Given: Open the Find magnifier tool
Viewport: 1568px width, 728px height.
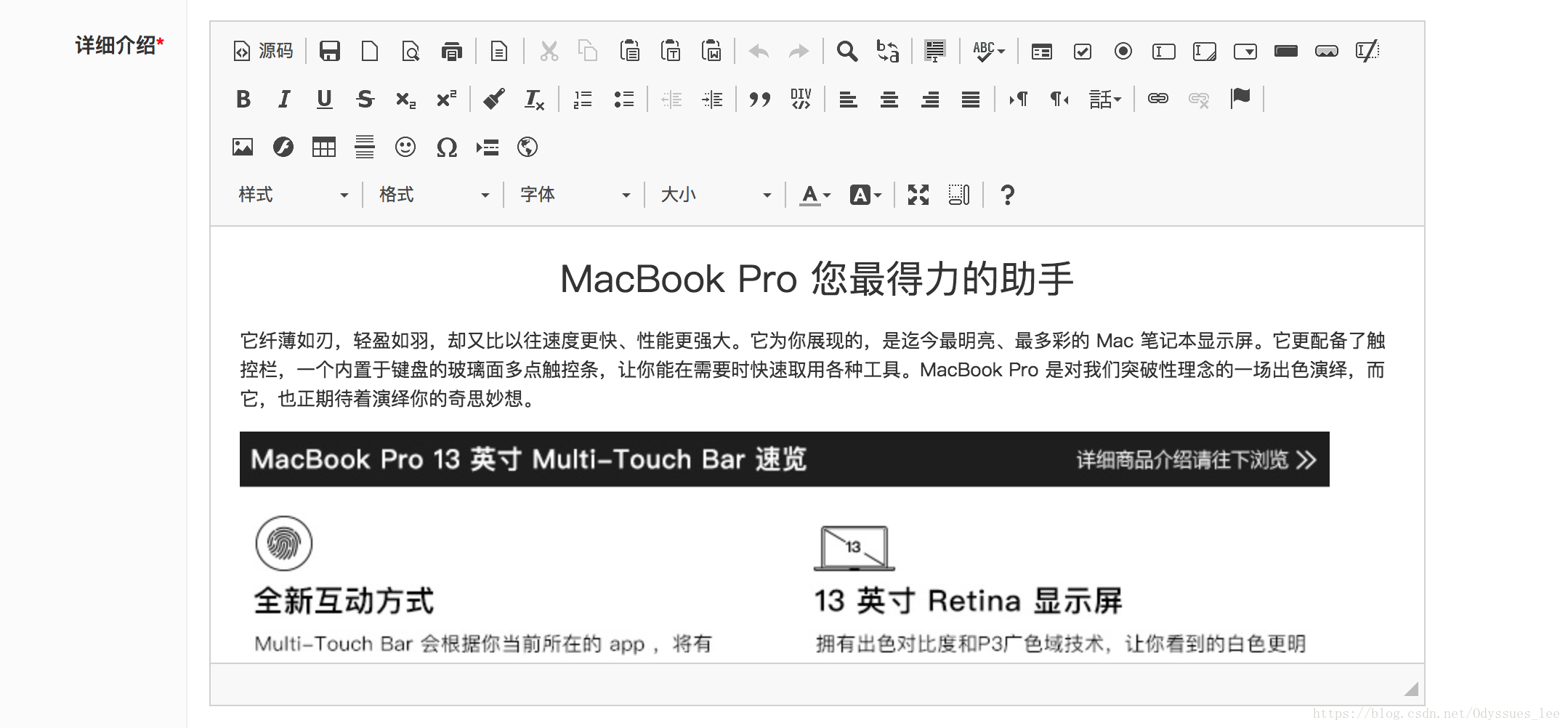Looking at the screenshot, I should point(847,51).
